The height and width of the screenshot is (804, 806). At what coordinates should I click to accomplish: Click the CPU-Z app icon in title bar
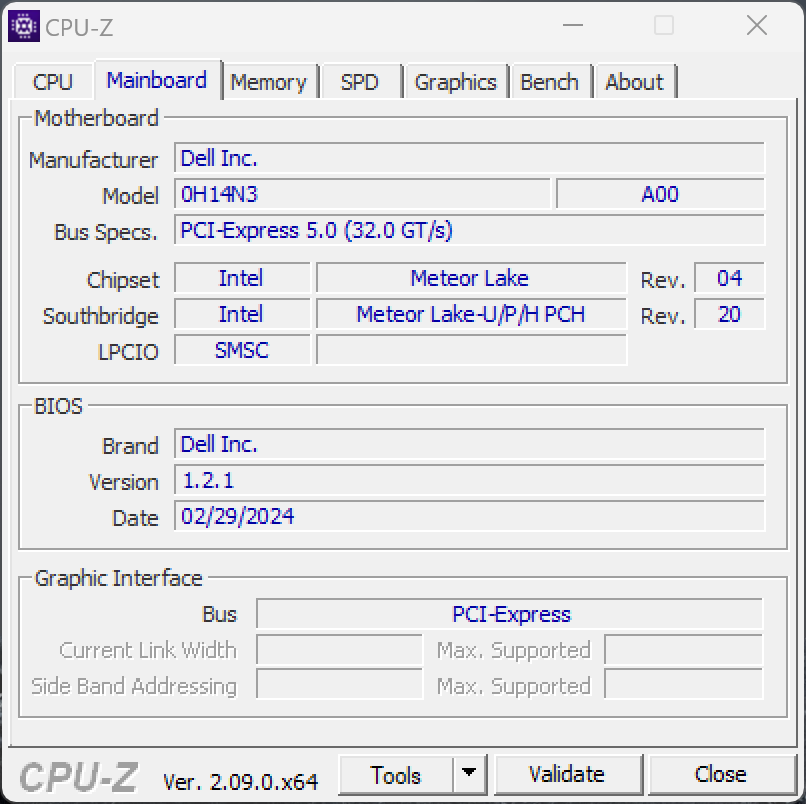click(24, 26)
